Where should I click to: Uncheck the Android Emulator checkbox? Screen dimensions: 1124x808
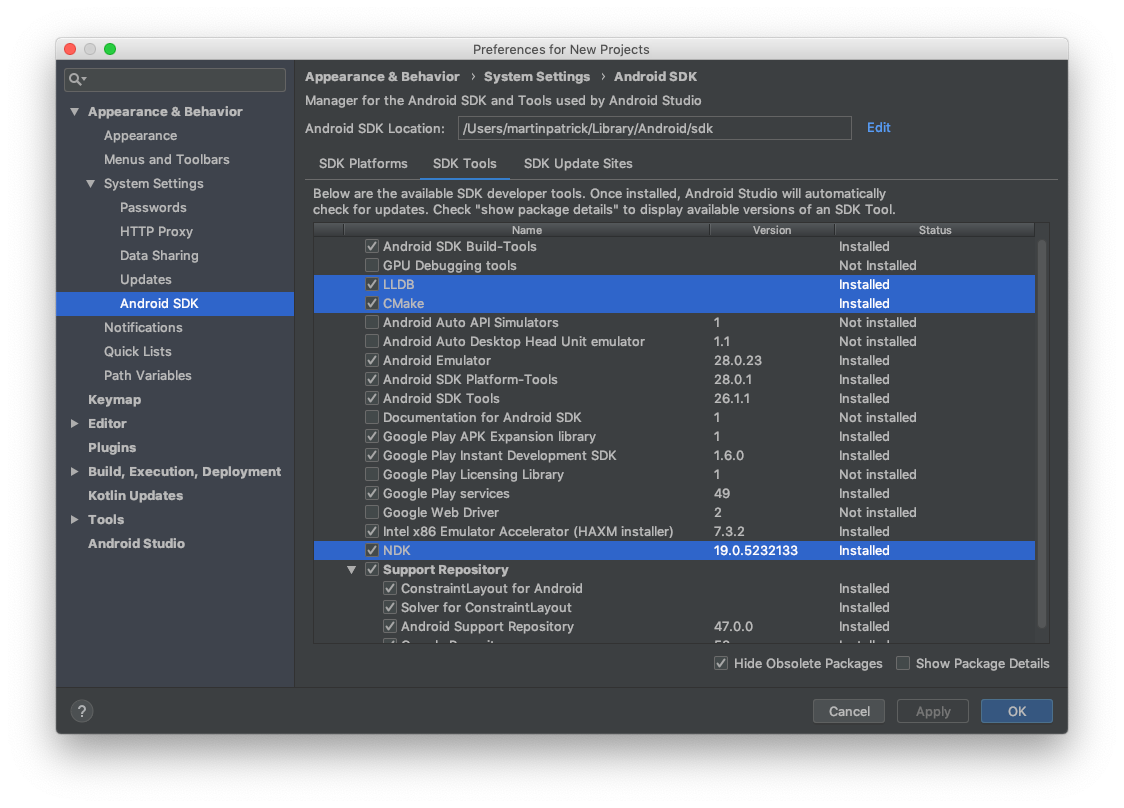[371, 360]
